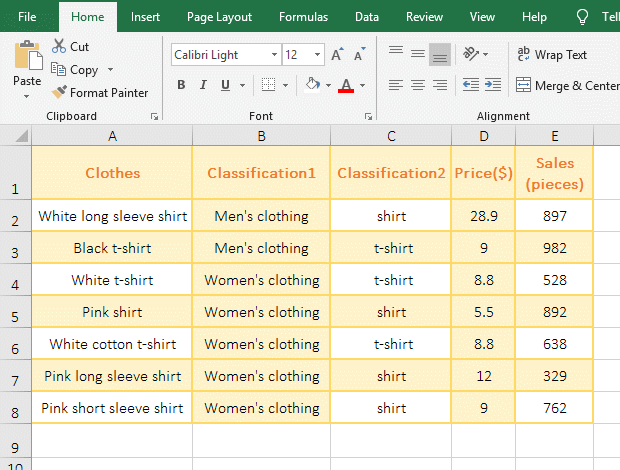Image resolution: width=620 pixels, height=470 pixels.
Task: Switch to the Data tab
Action: coord(367,17)
